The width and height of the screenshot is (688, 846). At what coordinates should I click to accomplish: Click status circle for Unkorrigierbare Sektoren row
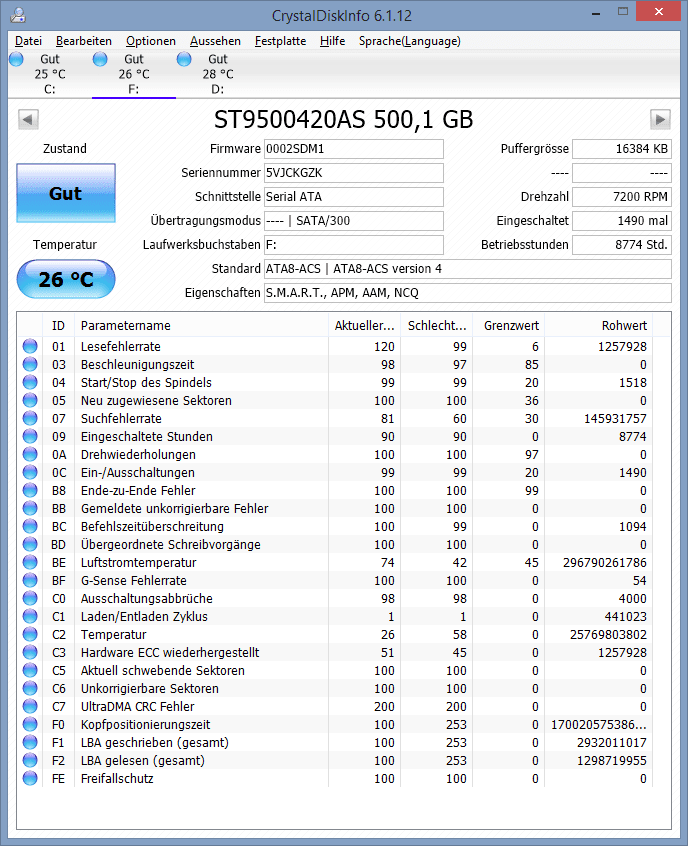(30, 688)
